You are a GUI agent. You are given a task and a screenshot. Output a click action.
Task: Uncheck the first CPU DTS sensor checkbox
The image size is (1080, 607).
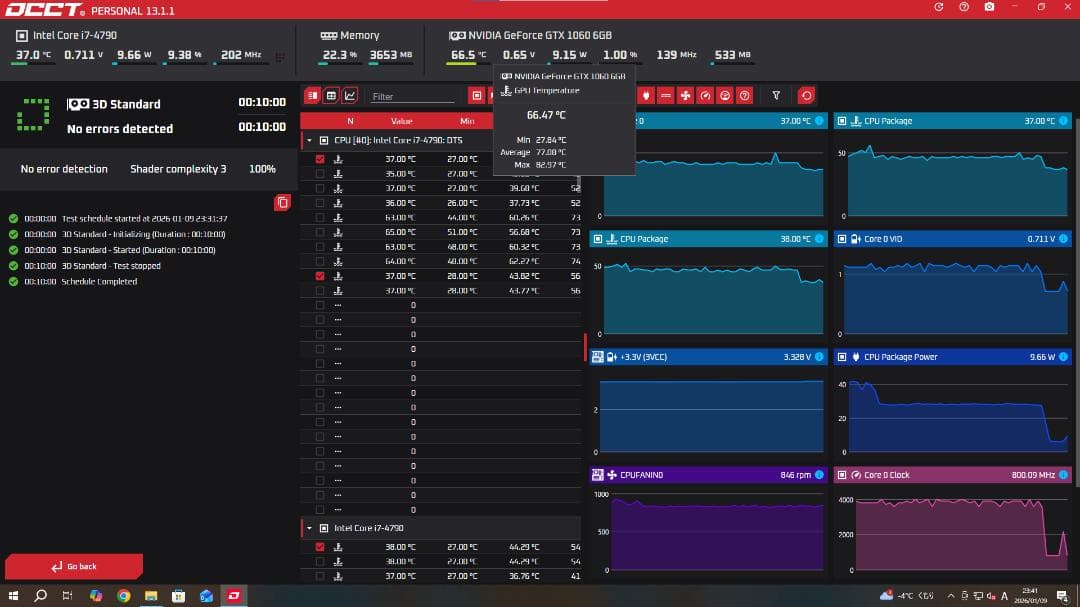point(320,159)
